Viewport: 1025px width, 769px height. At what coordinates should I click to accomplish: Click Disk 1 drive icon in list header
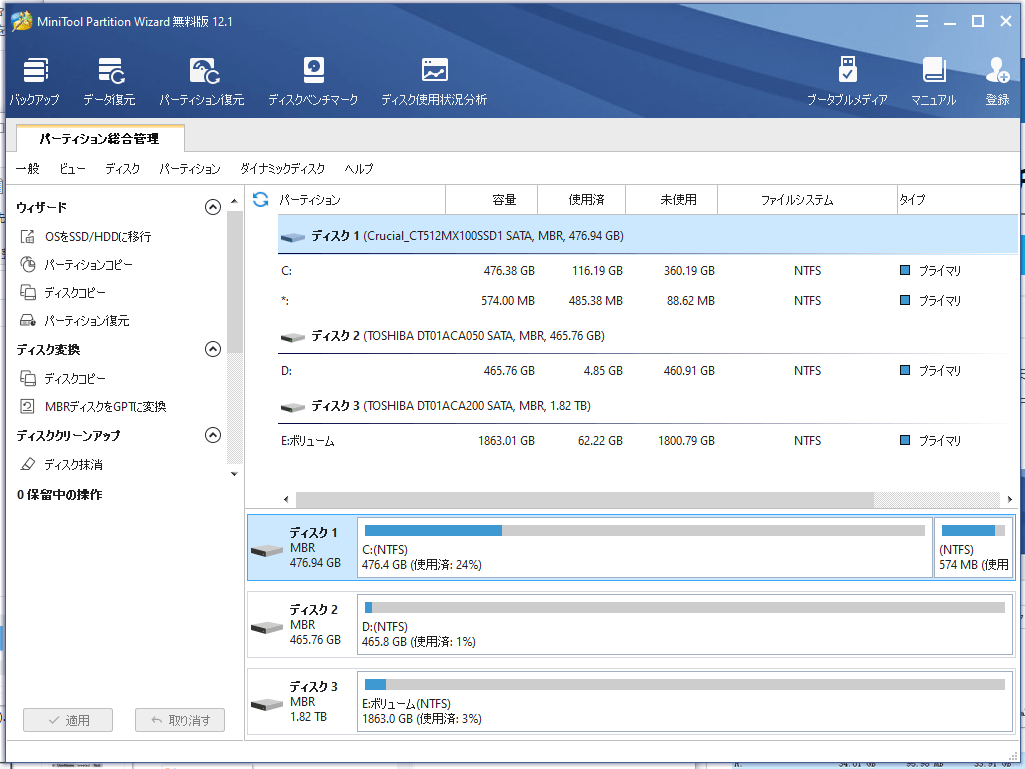pos(293,237)
